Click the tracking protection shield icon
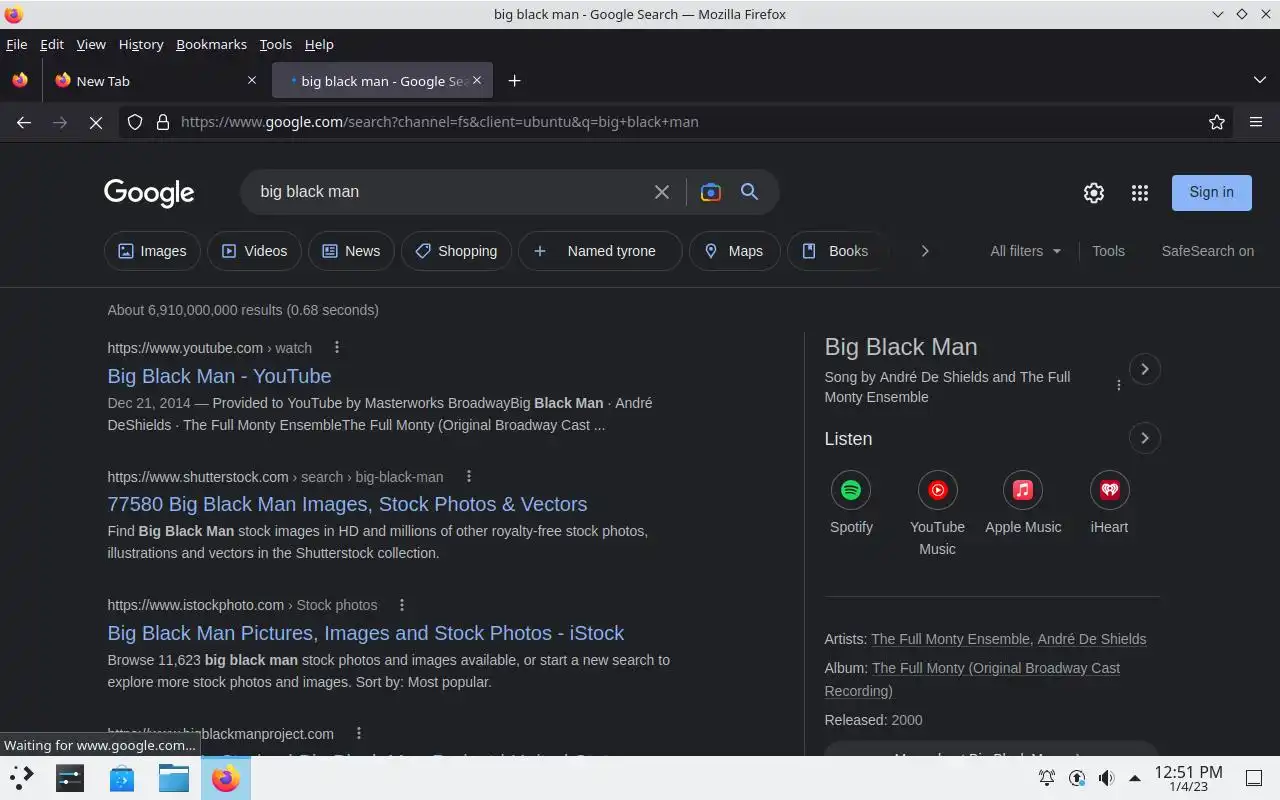The width and height of the screenshot is (1280, 800). point(135,122)
